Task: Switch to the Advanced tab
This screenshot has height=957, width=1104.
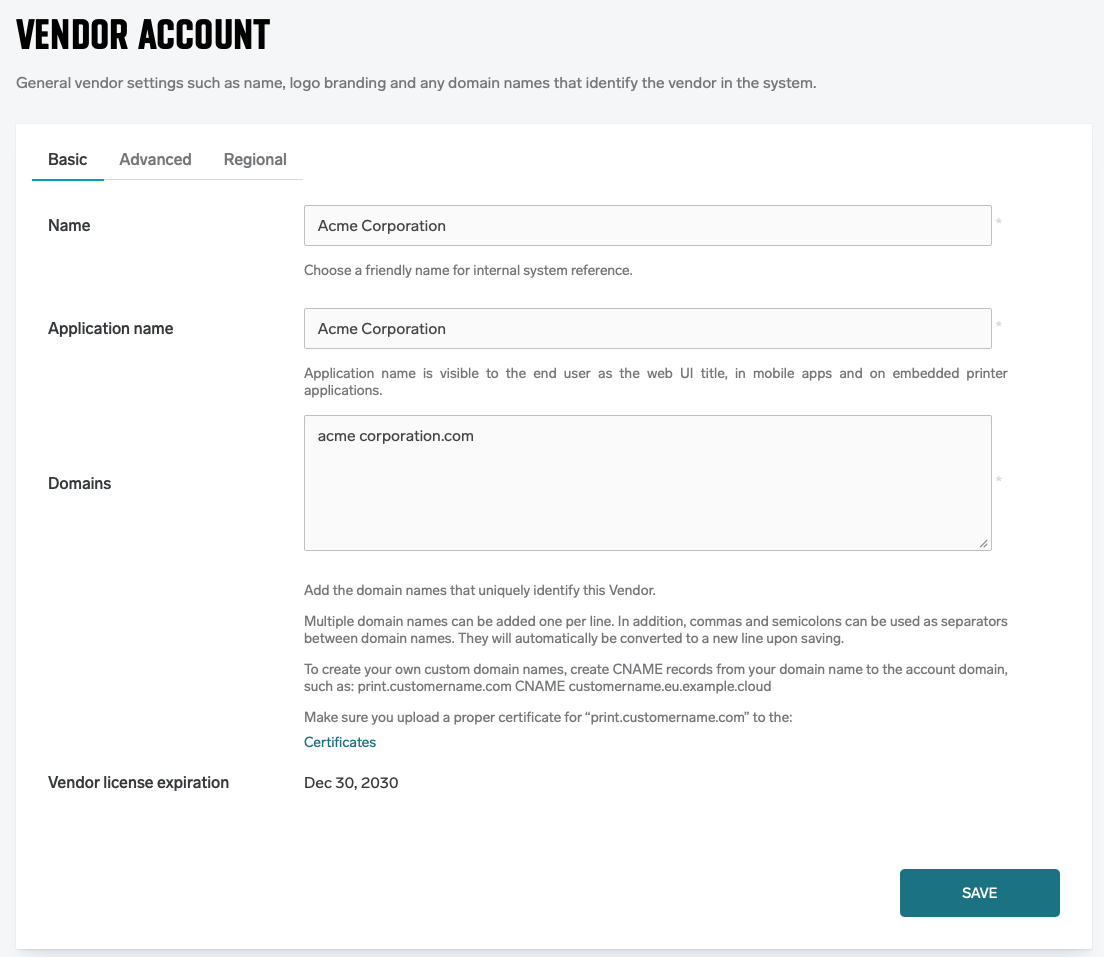Action: [x=155, y=159]
